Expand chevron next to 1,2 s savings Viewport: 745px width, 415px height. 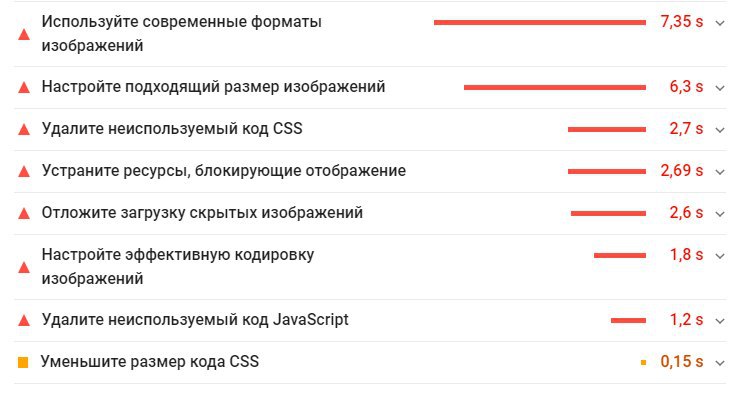coord(720,321)
